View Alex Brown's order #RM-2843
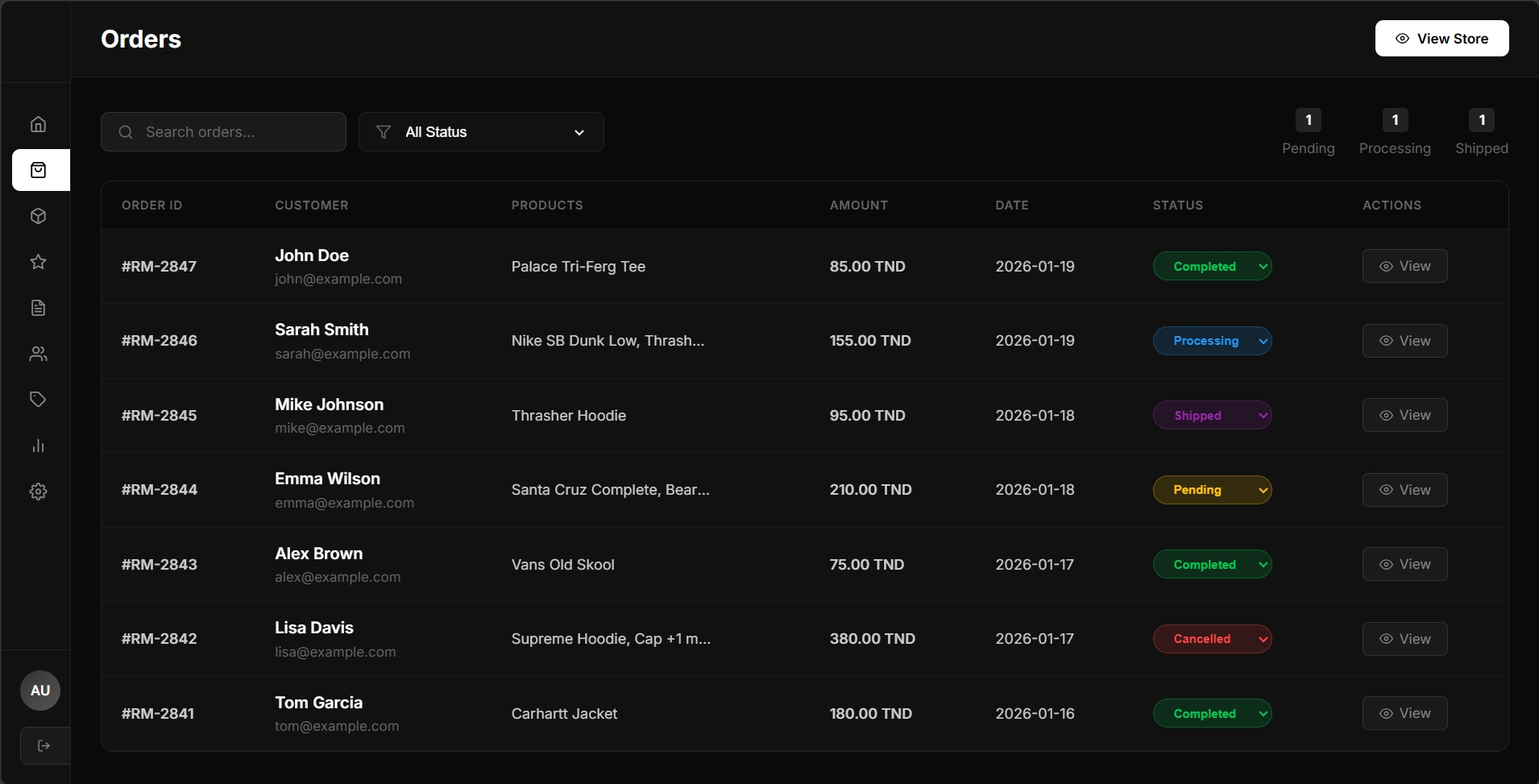The width and height of the screenshot is (1539, 784). click(x=1404, y=564)
